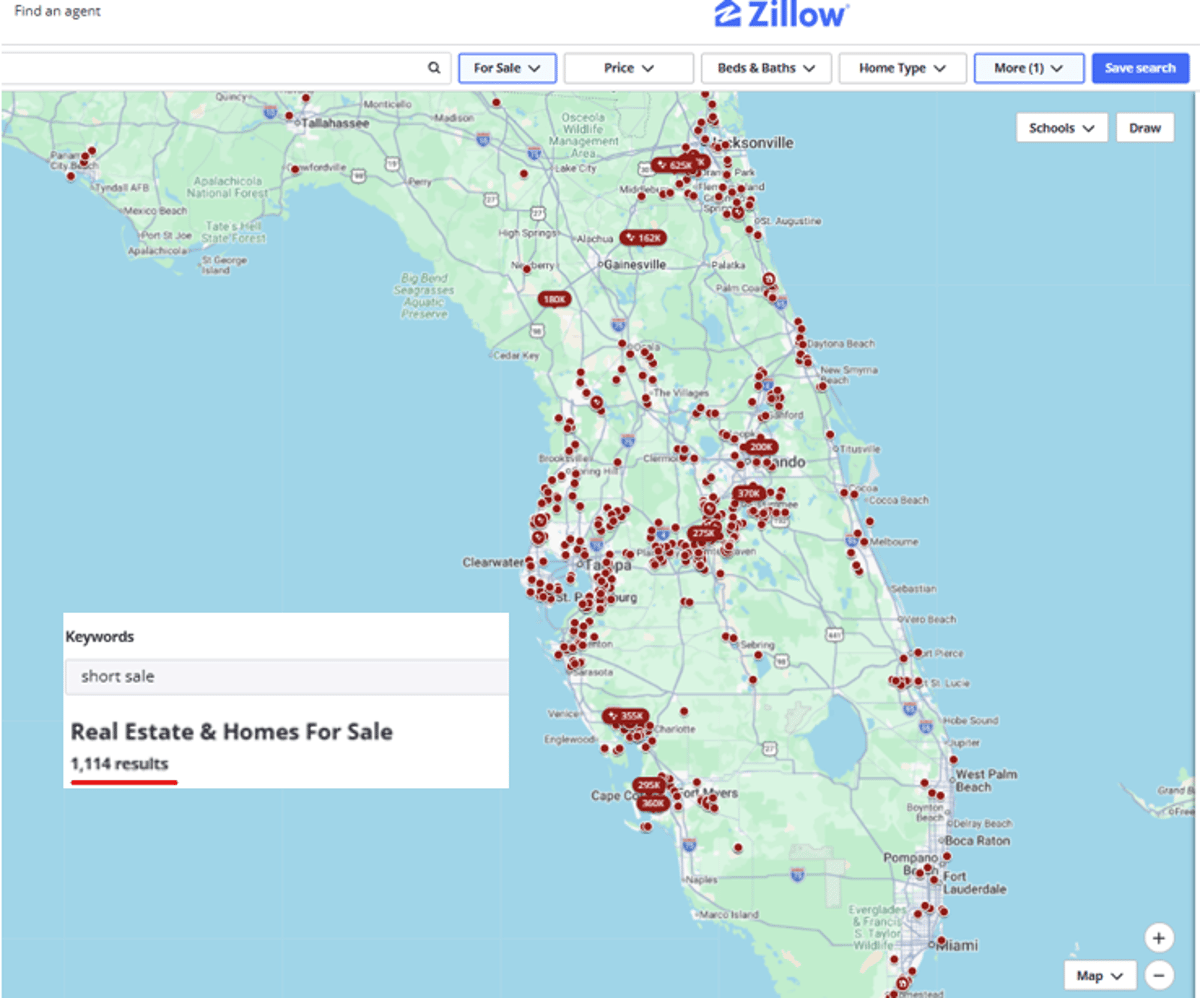Open the For Sale dropdown
The image size is (1200, 998).
click(507, 67)
